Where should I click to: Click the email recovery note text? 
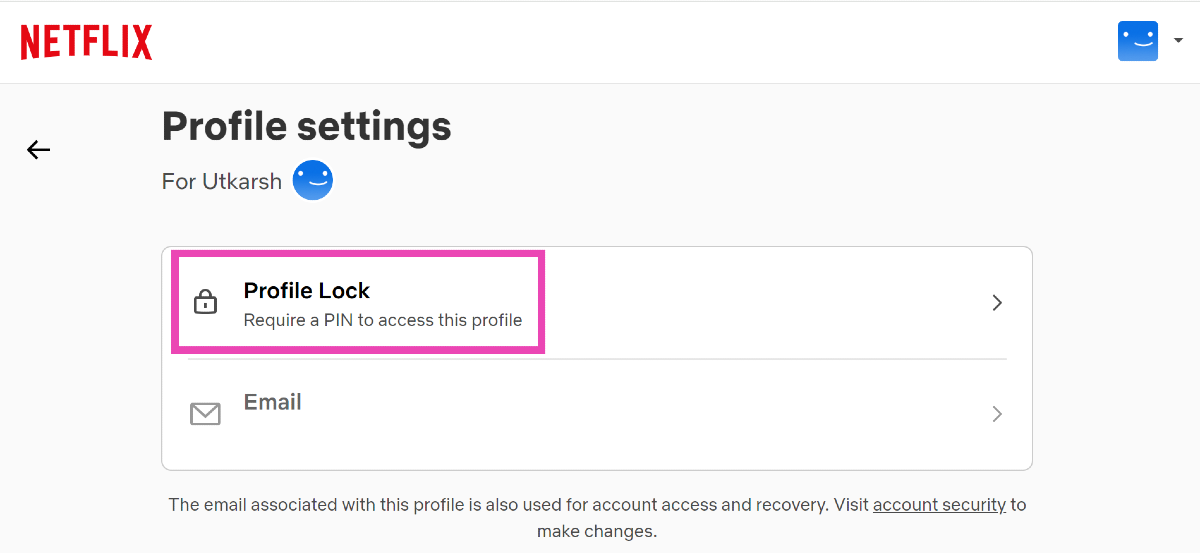pyautogui.click(x=500, y=505)
